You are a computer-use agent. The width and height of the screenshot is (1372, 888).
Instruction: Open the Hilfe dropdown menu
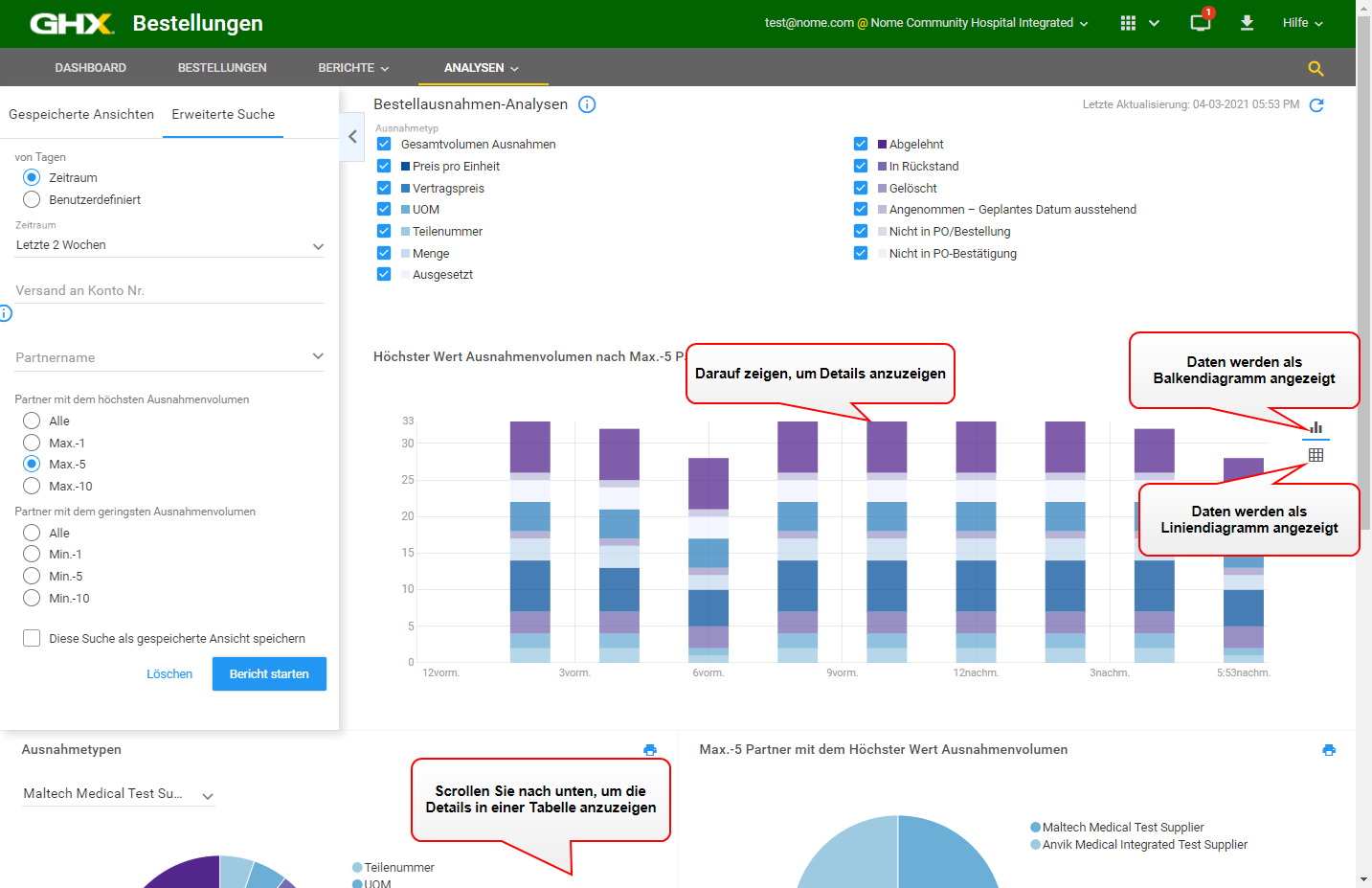tap(1302, 23)
